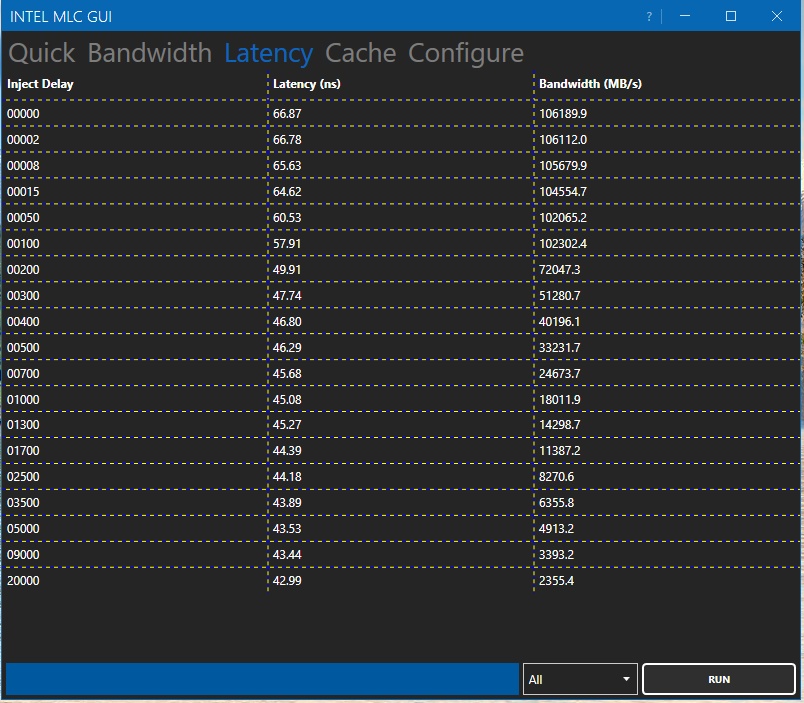This screenshot has width=804, height=703.
Task: Select bandwidth value 102302.4
Action: click(x=563, y=244)
